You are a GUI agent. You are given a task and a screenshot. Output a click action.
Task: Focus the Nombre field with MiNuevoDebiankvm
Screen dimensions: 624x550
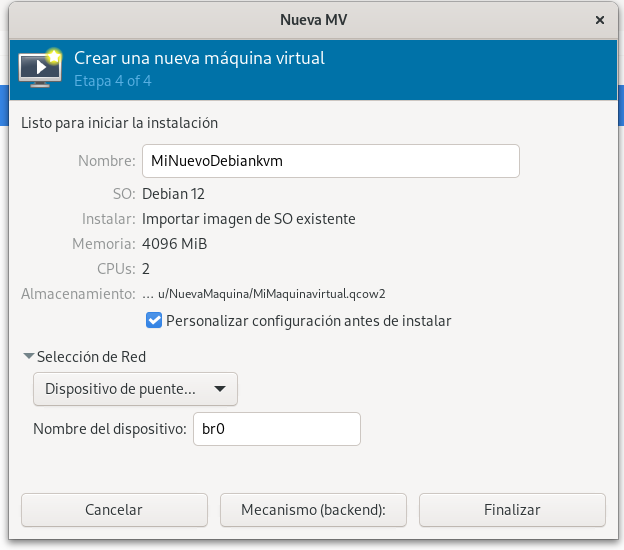(x=331, y=161)
